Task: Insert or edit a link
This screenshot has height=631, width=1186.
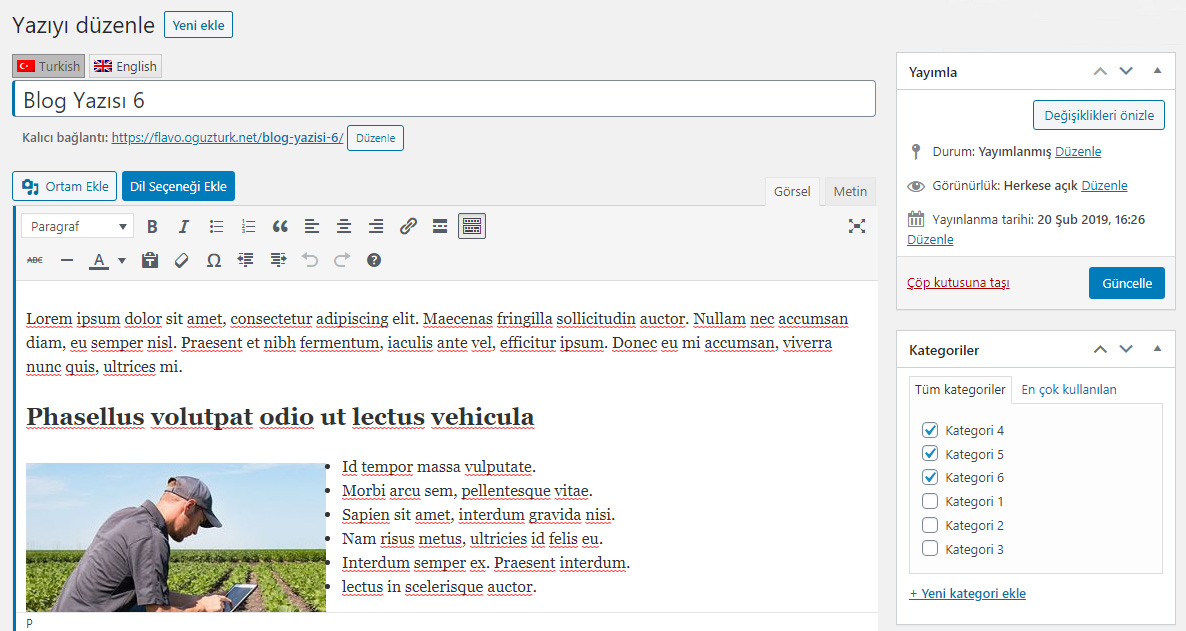Action: pos(408,226)
